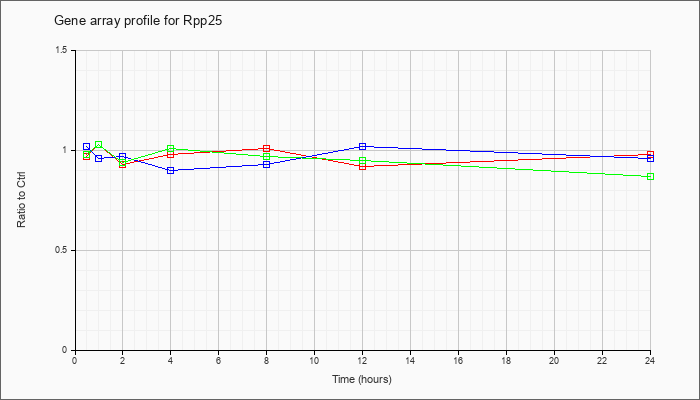Click the blue data marker at 12 hours
The width and height of the screenshot is (700, 400).
tap(362, 146)
